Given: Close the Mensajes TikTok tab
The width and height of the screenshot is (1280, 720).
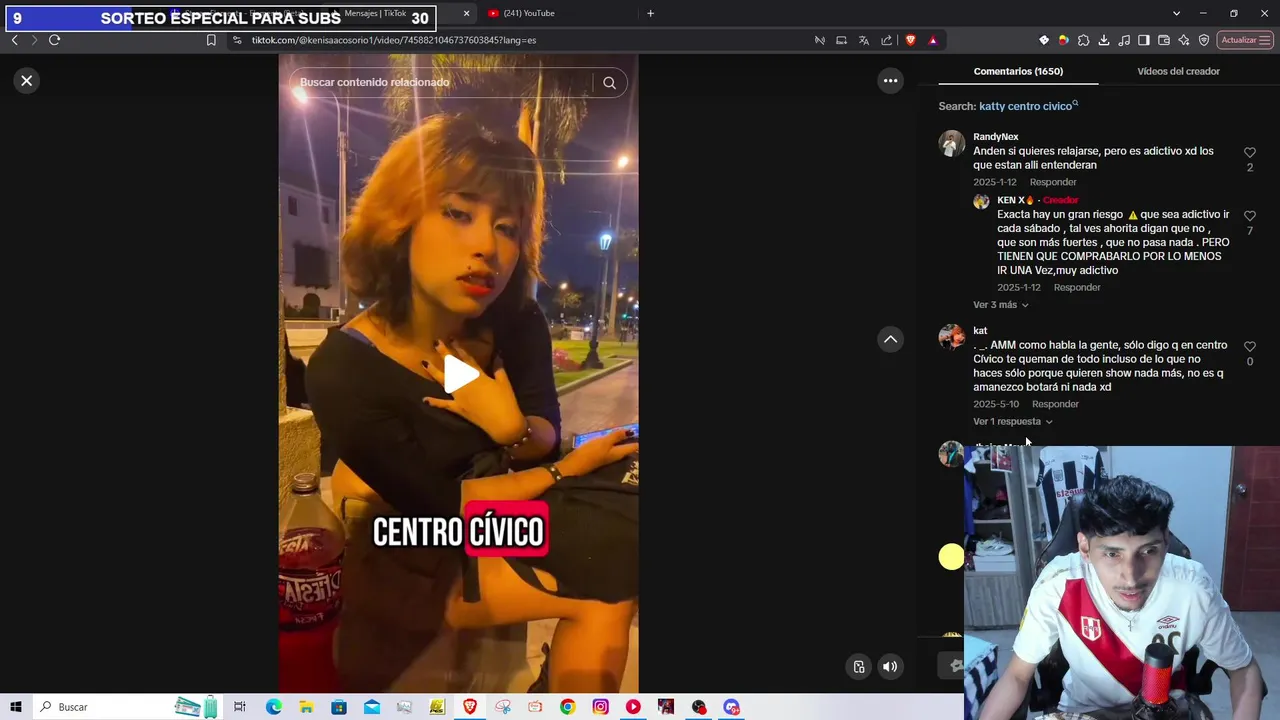Looking at the screenshot, I should coord(466,13).
